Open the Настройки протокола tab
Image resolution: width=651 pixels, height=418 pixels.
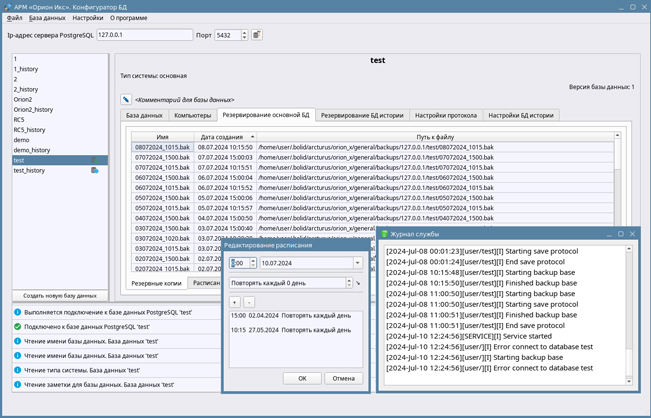tap(446, 115)
